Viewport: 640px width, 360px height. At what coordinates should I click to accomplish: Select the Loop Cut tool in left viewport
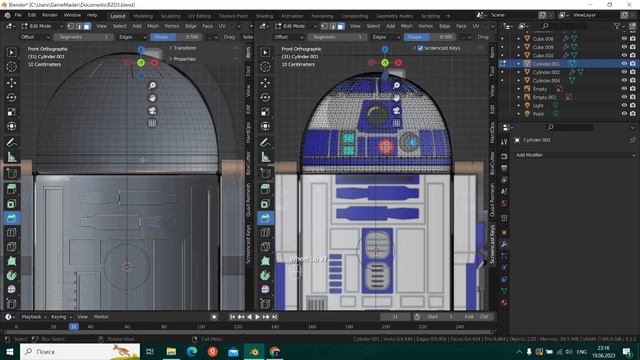11,233
